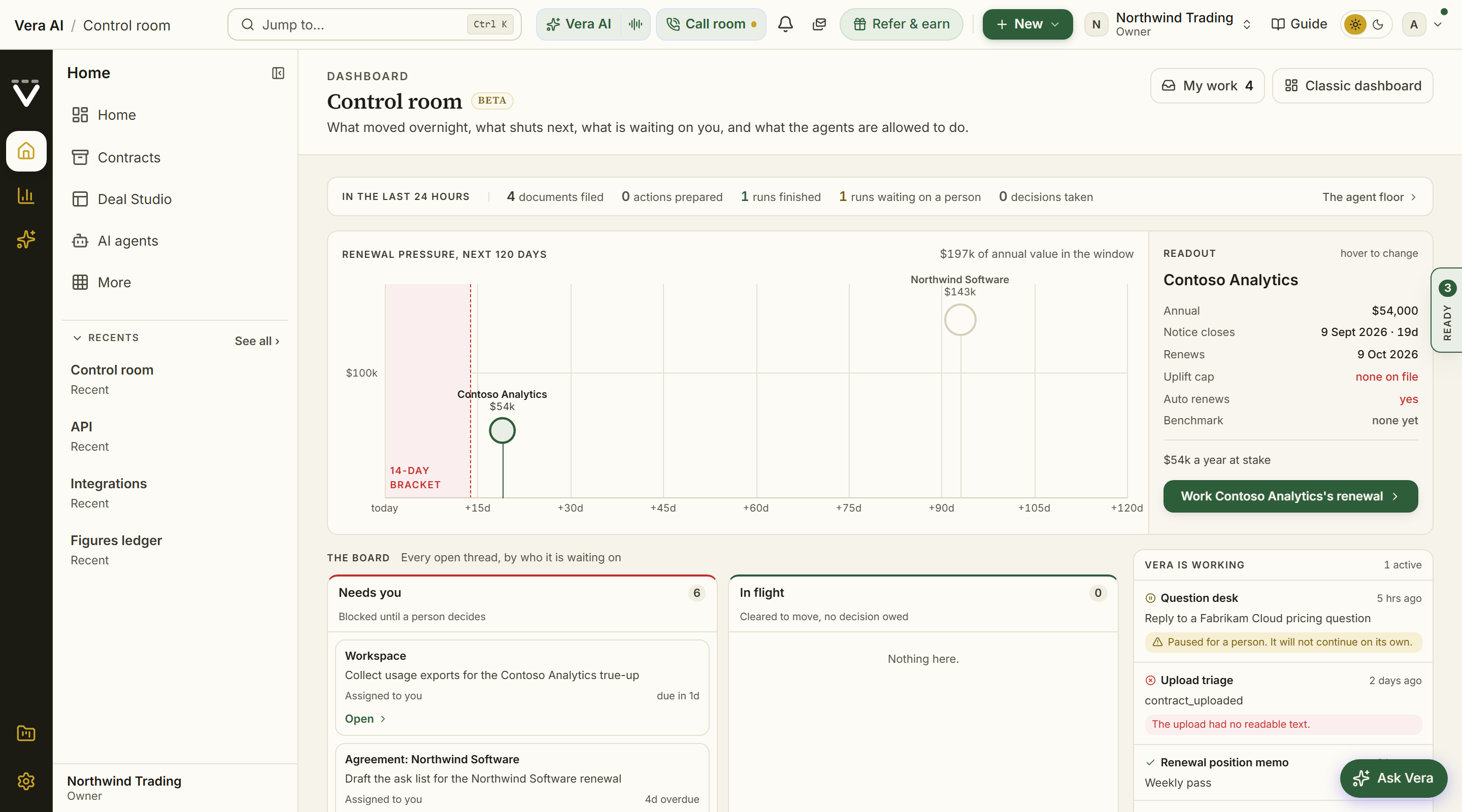
Task: Open the Workspace task card link
Action: (x=365, y=719)
